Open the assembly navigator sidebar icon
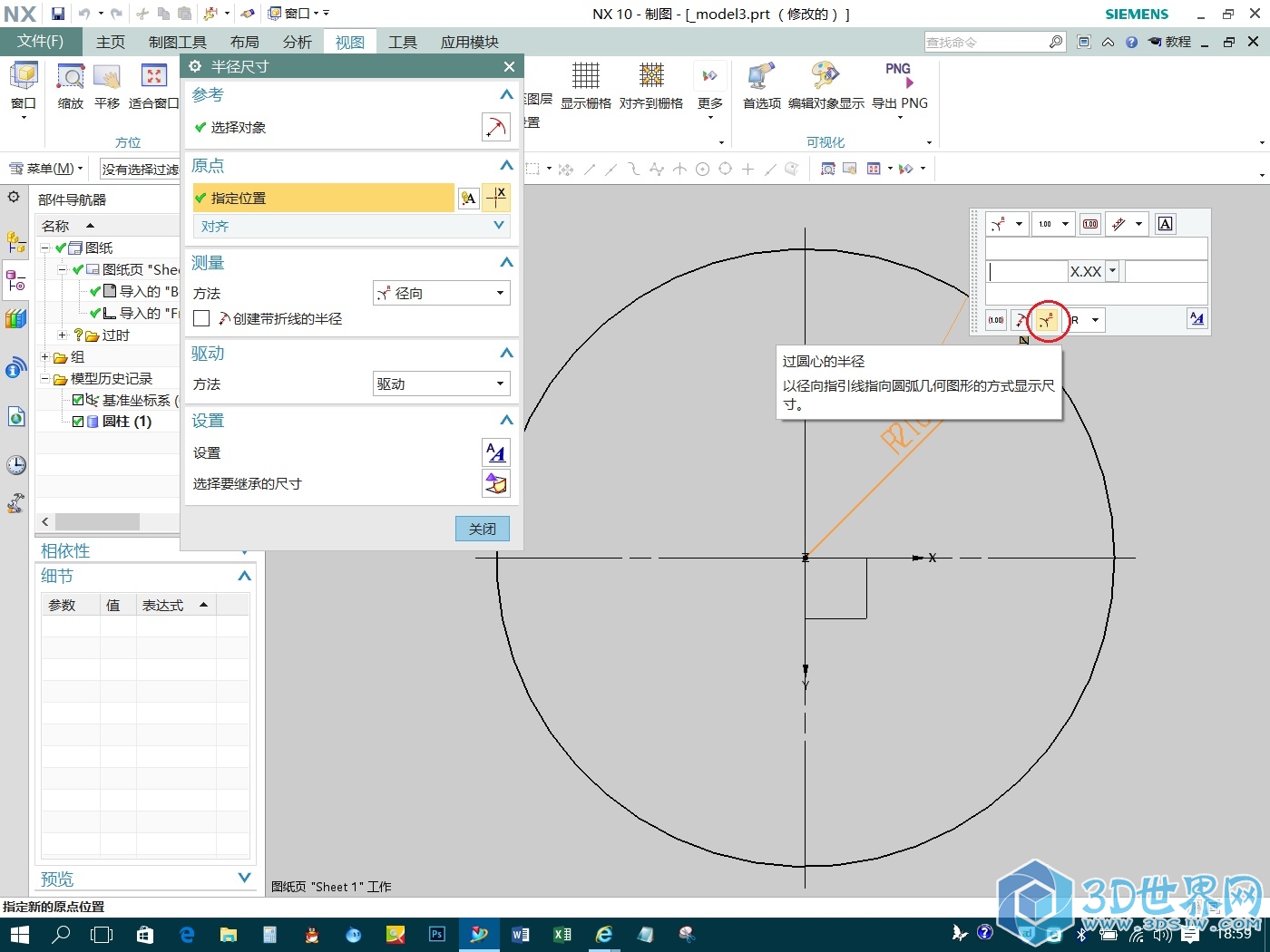The height and width of the screenshot is (952, 1270). pyautogui.click(x=16, y=242)
